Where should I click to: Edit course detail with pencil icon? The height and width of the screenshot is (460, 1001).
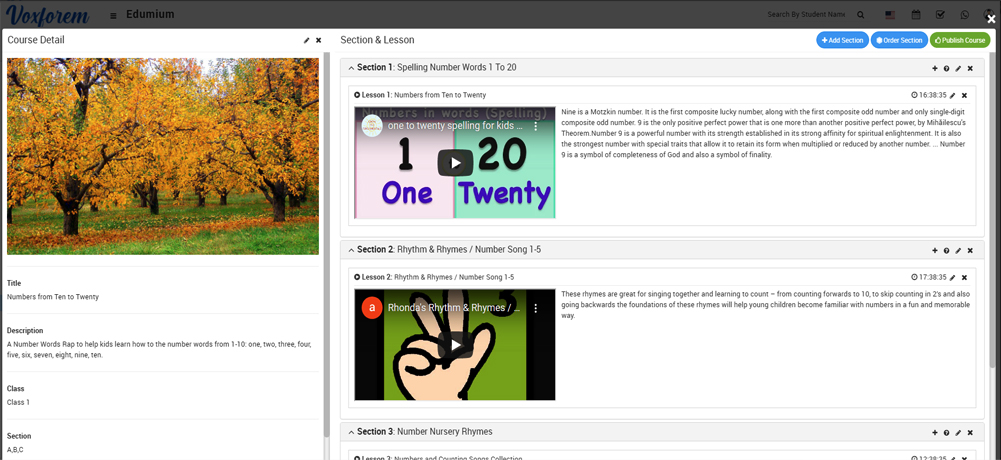(306, 40)
